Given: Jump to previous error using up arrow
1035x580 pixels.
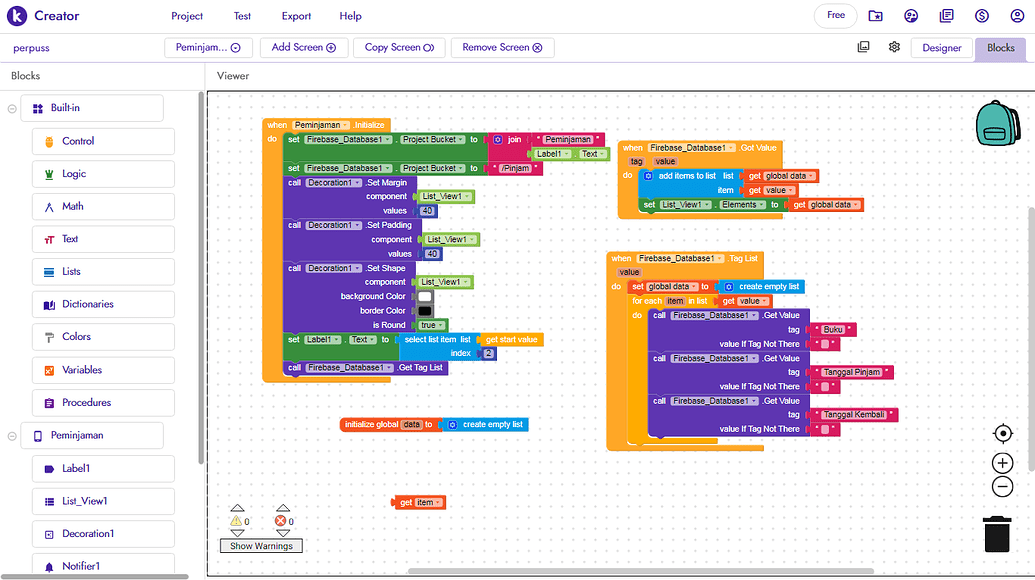Looking at the screenshot, I should click(x=283, y=508).
